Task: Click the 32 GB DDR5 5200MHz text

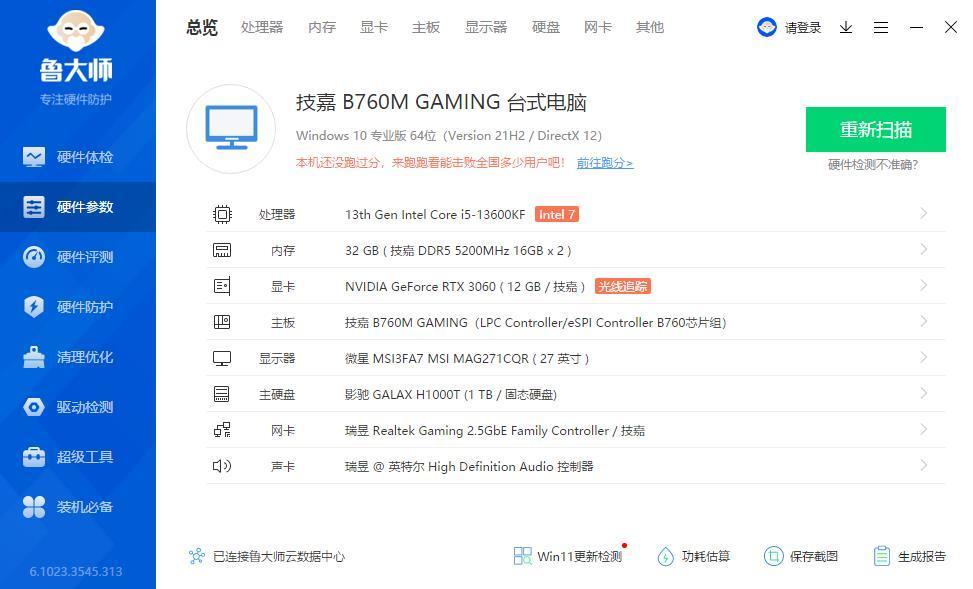Action: [458, 251]
